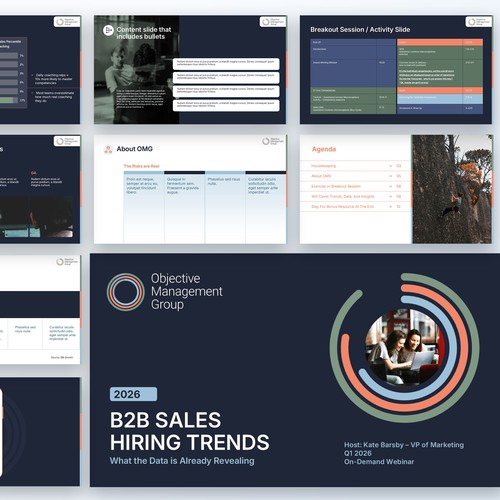The width and height of the screenshot is (500, 500).
Task: Click the arrow in the Stay For Bonus Resource row
Action: point(390,207)
